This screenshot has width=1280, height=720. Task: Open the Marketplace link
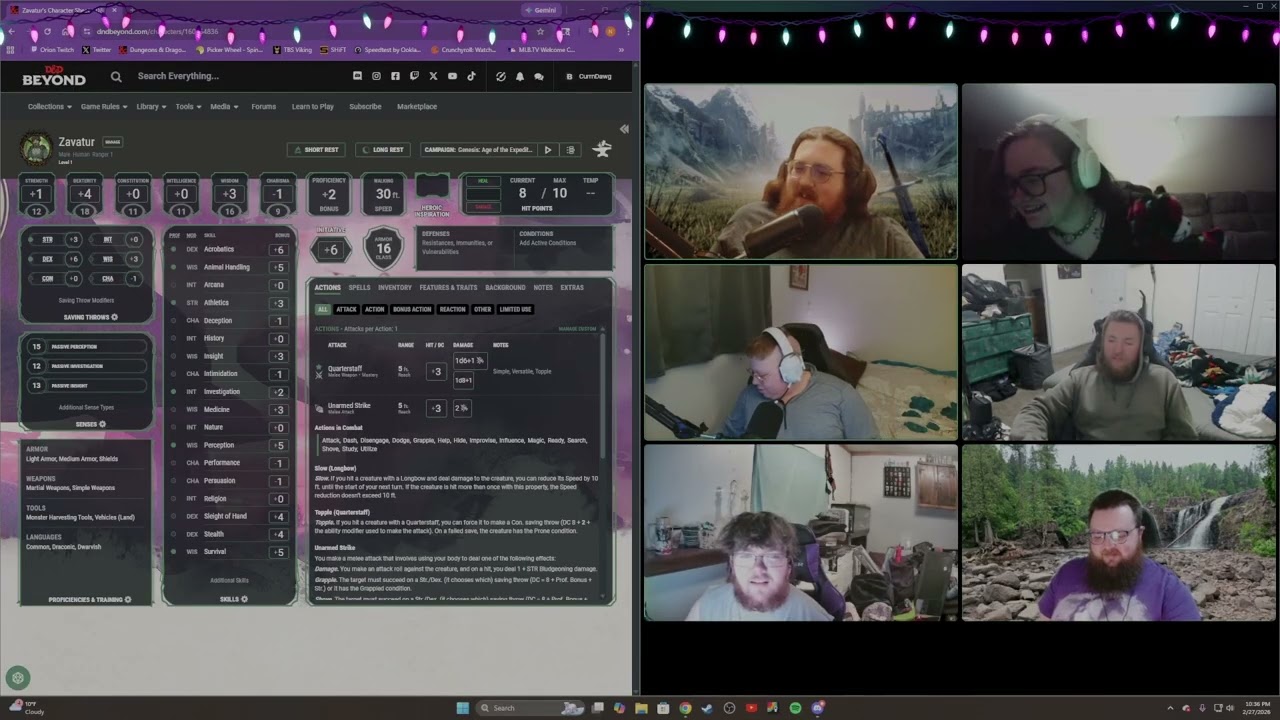click(417, 106)
